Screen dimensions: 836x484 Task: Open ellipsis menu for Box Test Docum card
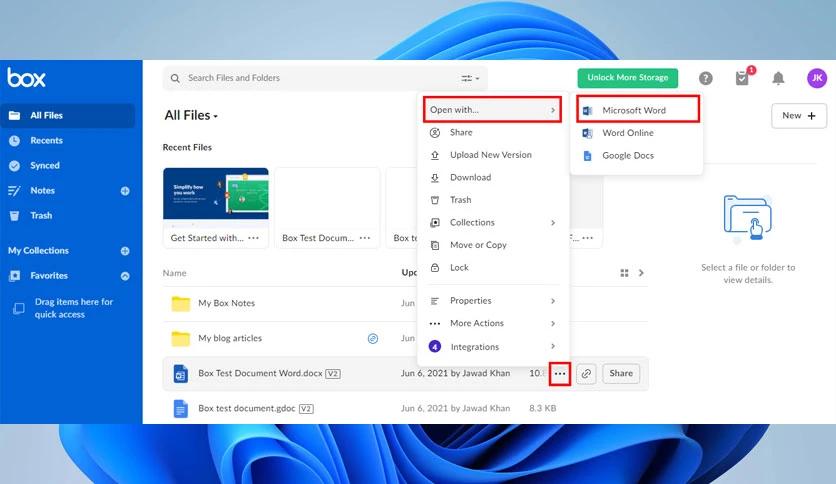coord(365,238)
